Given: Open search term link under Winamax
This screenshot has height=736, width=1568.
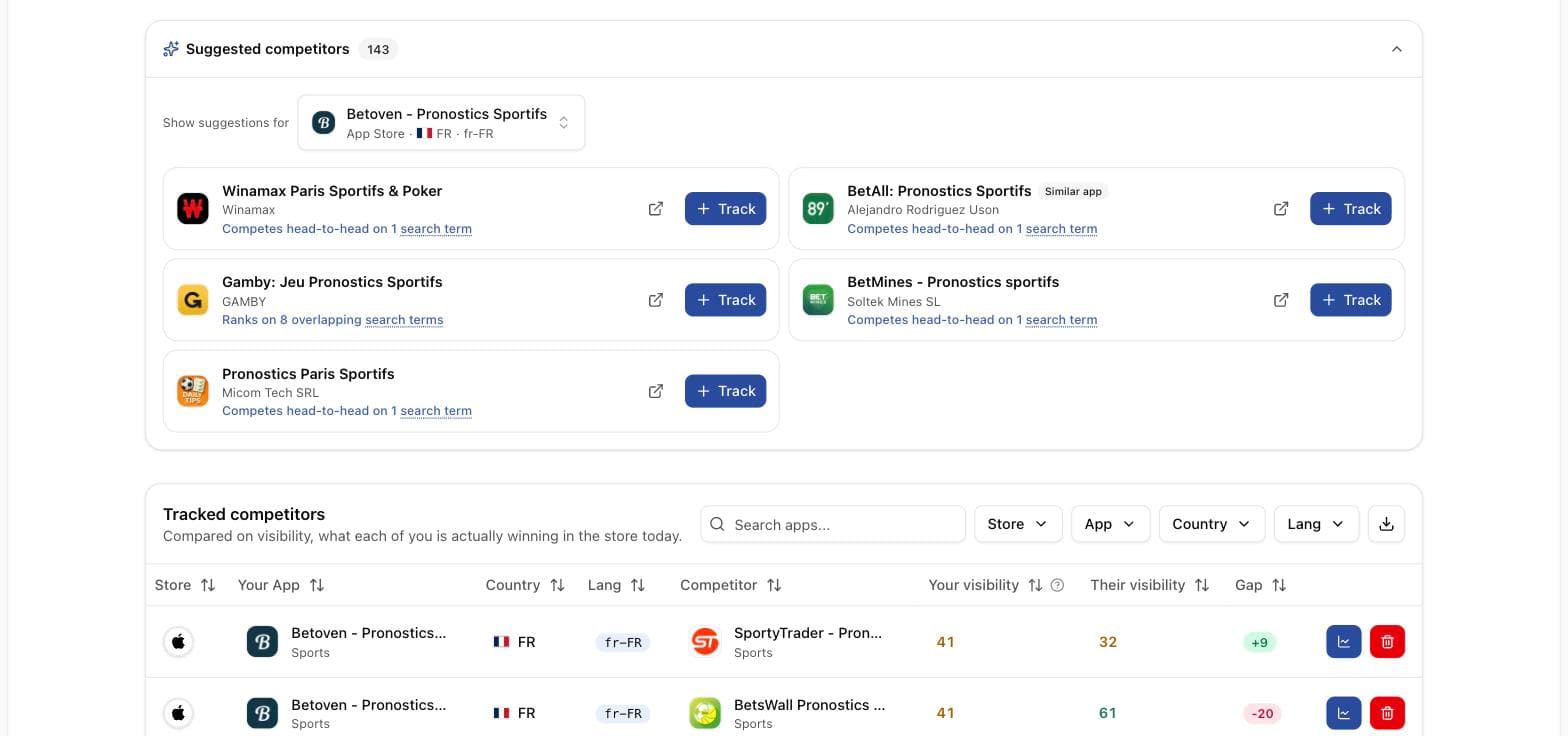Looking at the screenshot, I should pyautogui.click(x=436, y=229).
